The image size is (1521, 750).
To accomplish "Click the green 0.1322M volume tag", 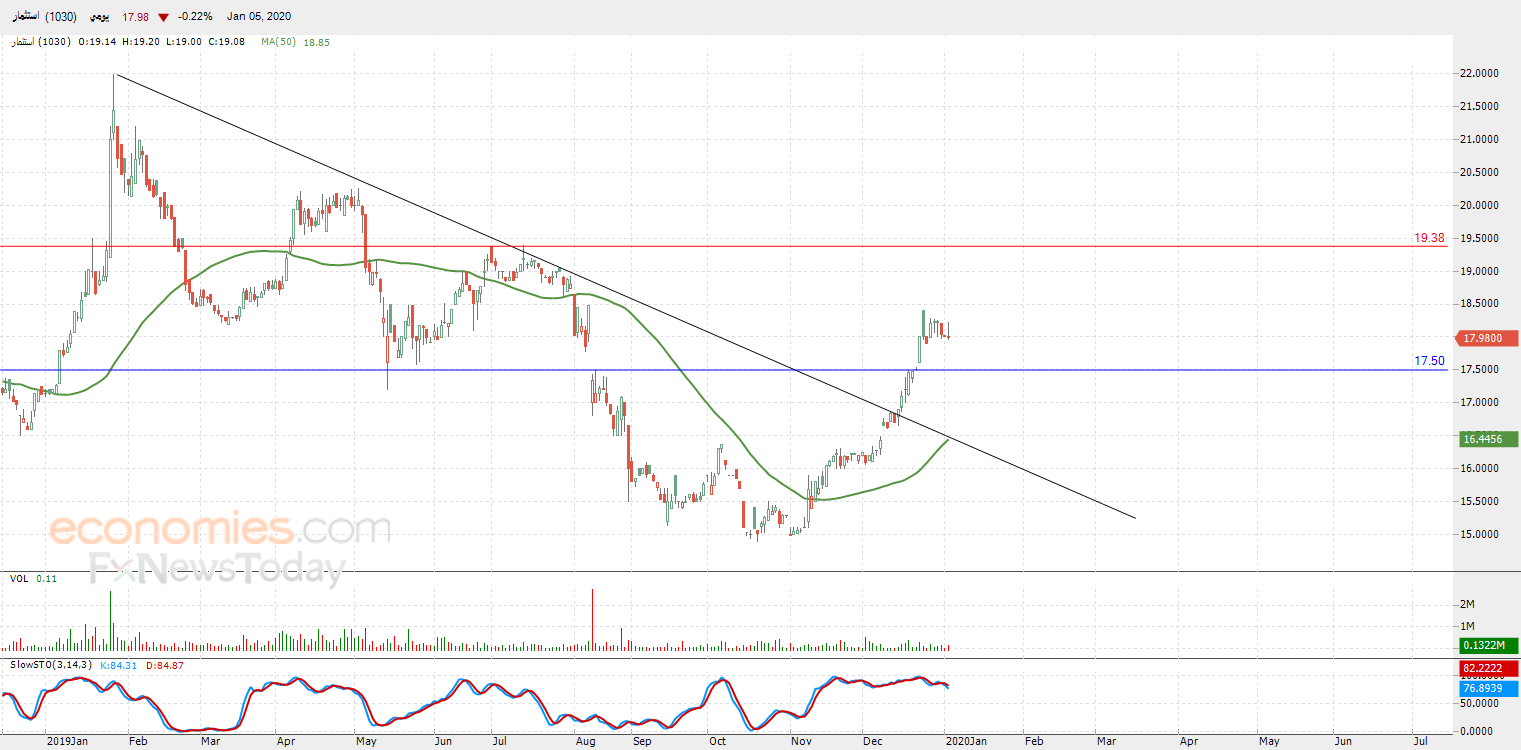I will tap(1488, 645).
